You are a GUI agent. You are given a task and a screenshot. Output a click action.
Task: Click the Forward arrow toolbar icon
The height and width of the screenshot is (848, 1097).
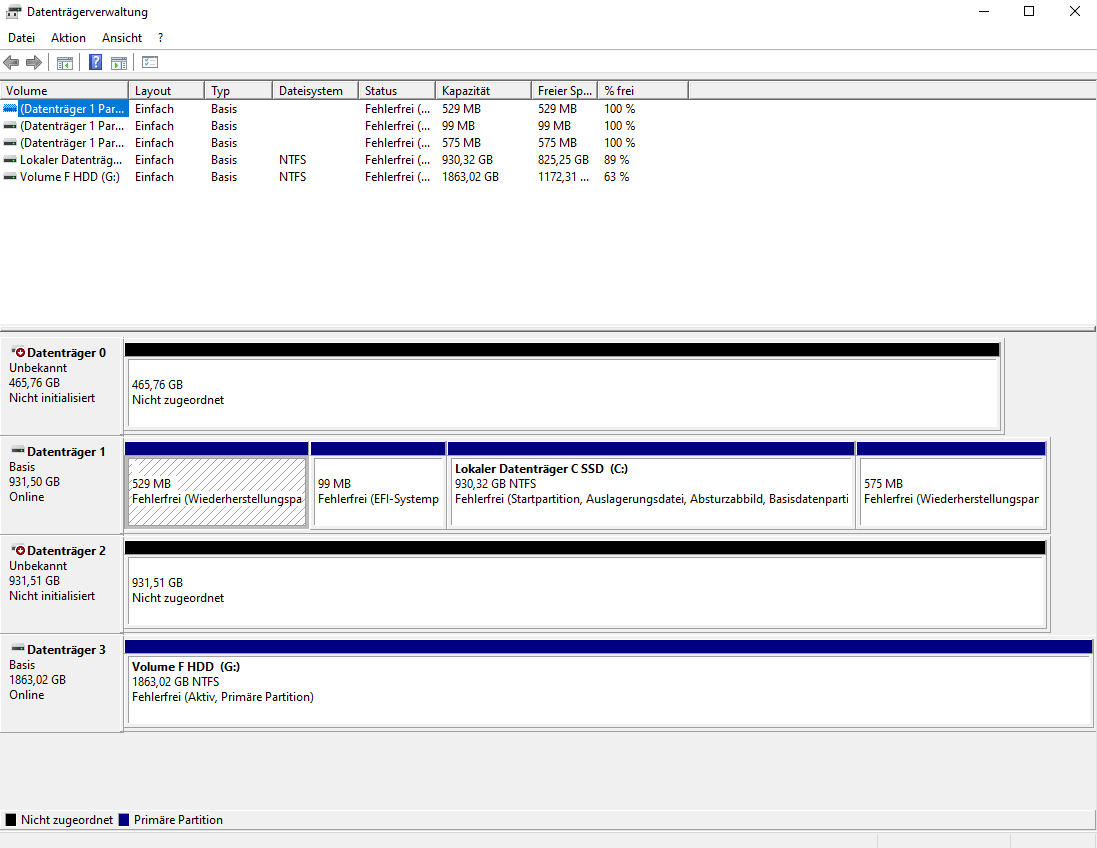[x=34, y=63]
